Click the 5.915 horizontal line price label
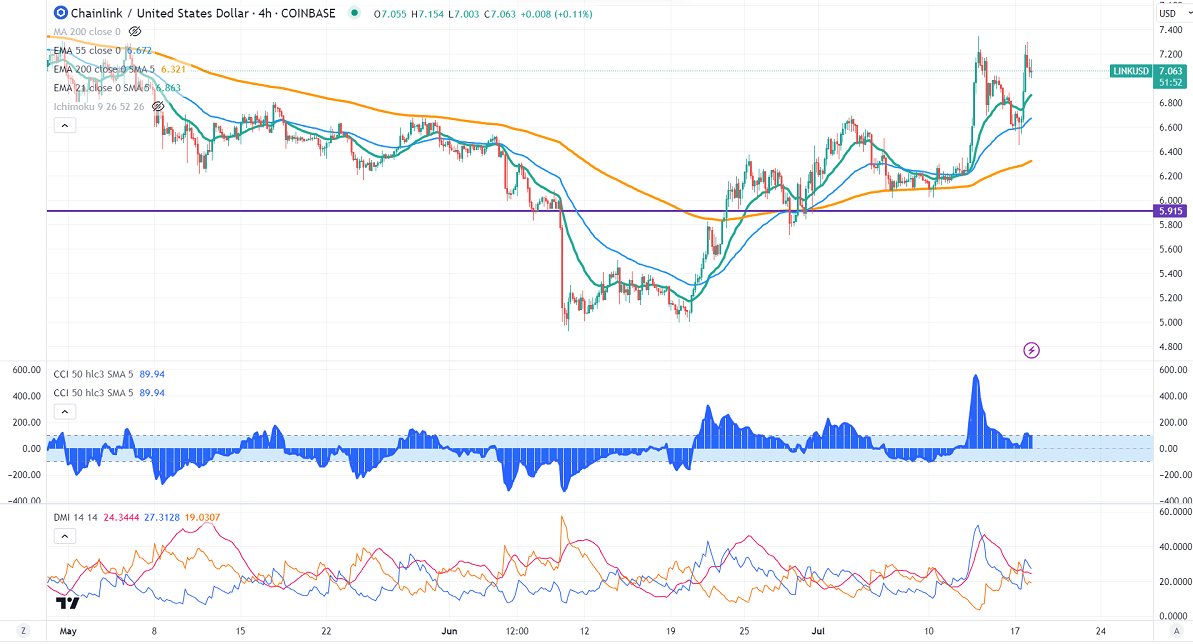 (1170, 211)
